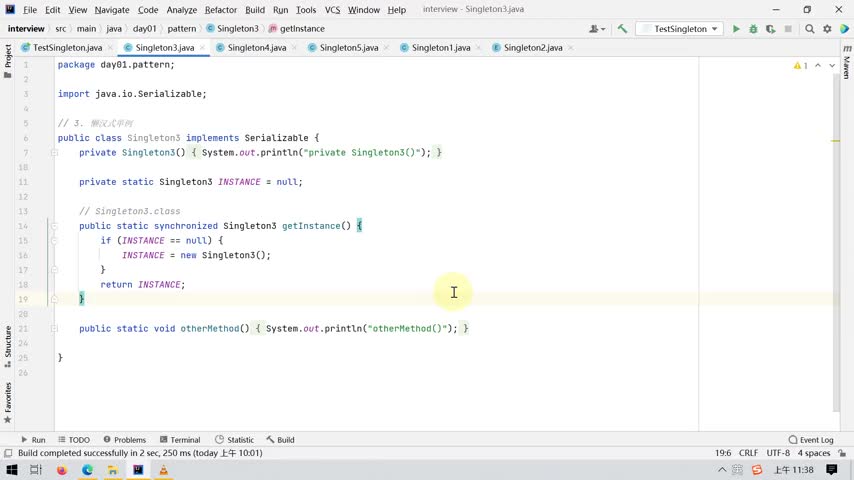The image size is (854, 480).
Task: Open File Explorer from the taskbar
Action: point(113,470)
